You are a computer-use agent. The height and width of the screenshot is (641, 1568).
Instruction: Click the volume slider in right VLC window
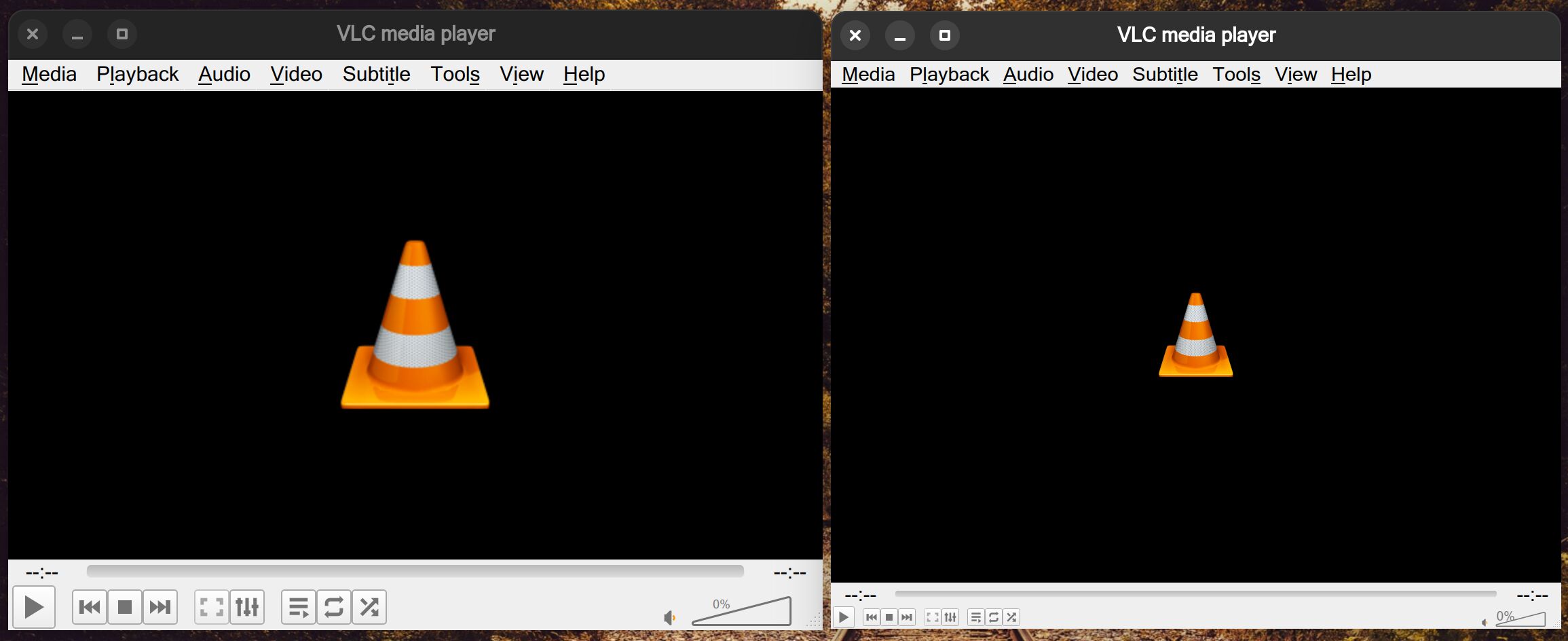pyautogui.click(x=1520, y=619)
